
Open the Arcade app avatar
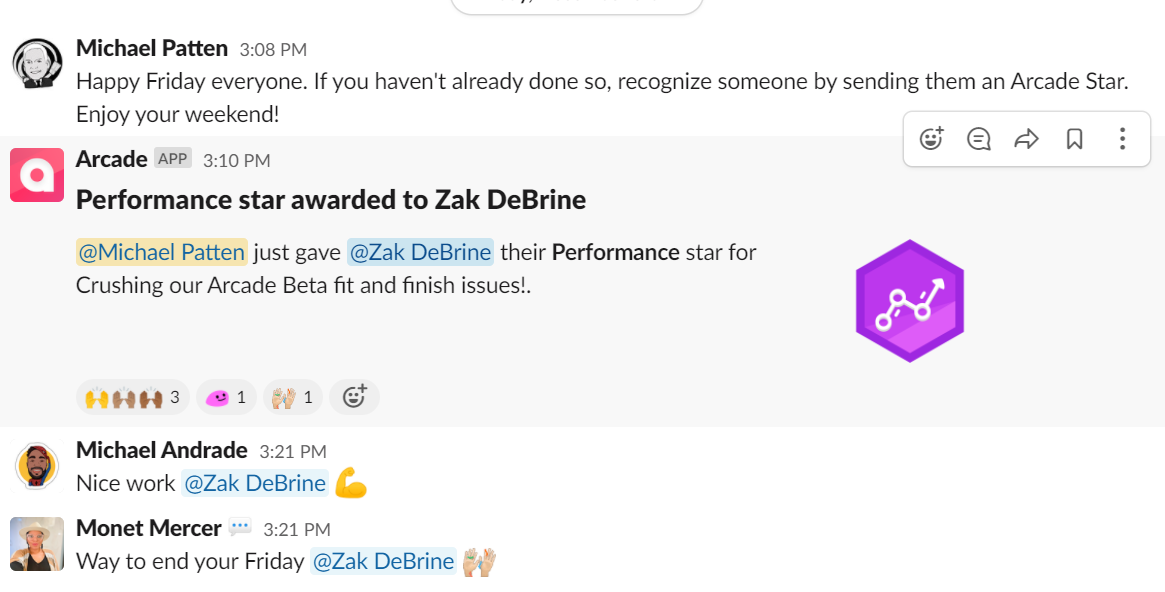pos(37,175)
